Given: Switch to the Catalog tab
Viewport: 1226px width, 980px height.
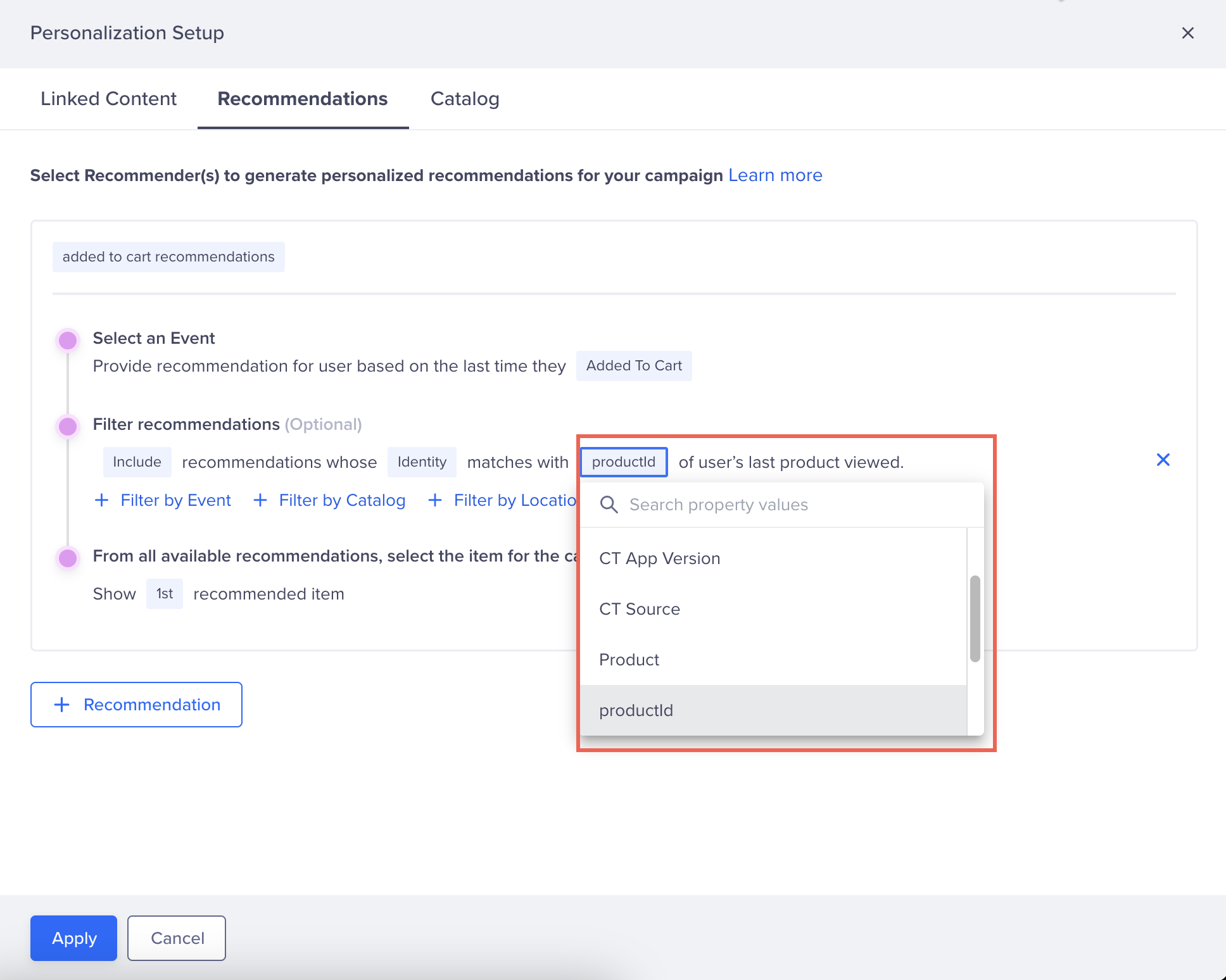Looking at the screenshot, I should [x=464, y=99].
